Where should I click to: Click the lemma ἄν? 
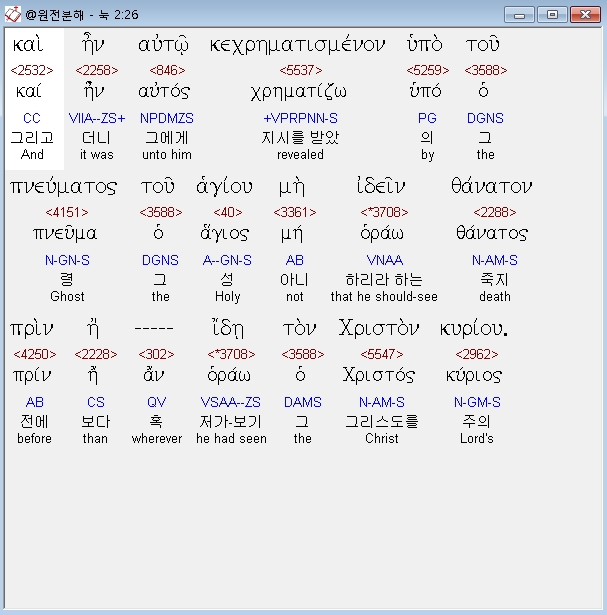tap(154, 375)
